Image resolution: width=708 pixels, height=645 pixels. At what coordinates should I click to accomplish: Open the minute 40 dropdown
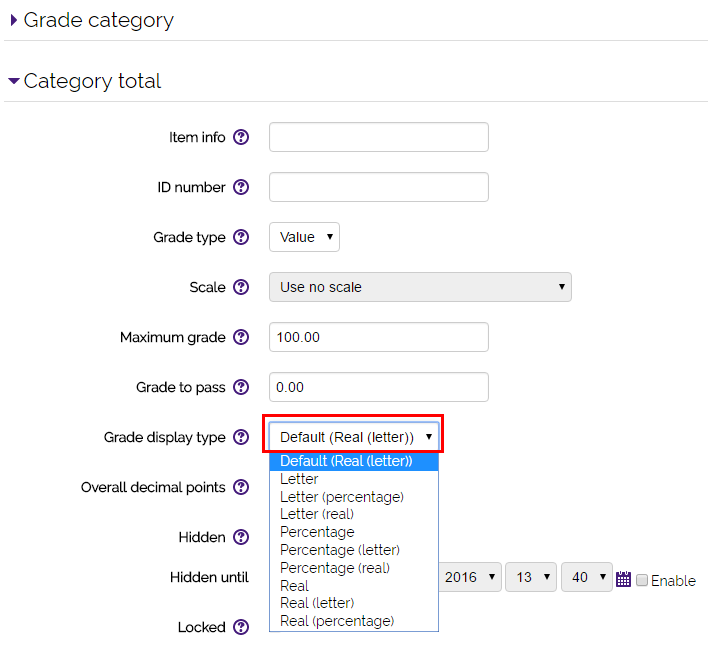pos(587,577)
